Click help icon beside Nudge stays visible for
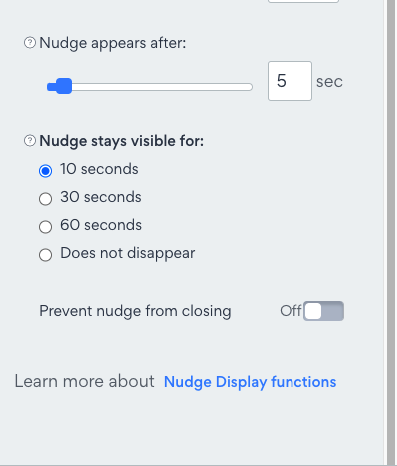Image resolution: width=397 pixels, height=466 pixels. (30, 141)
